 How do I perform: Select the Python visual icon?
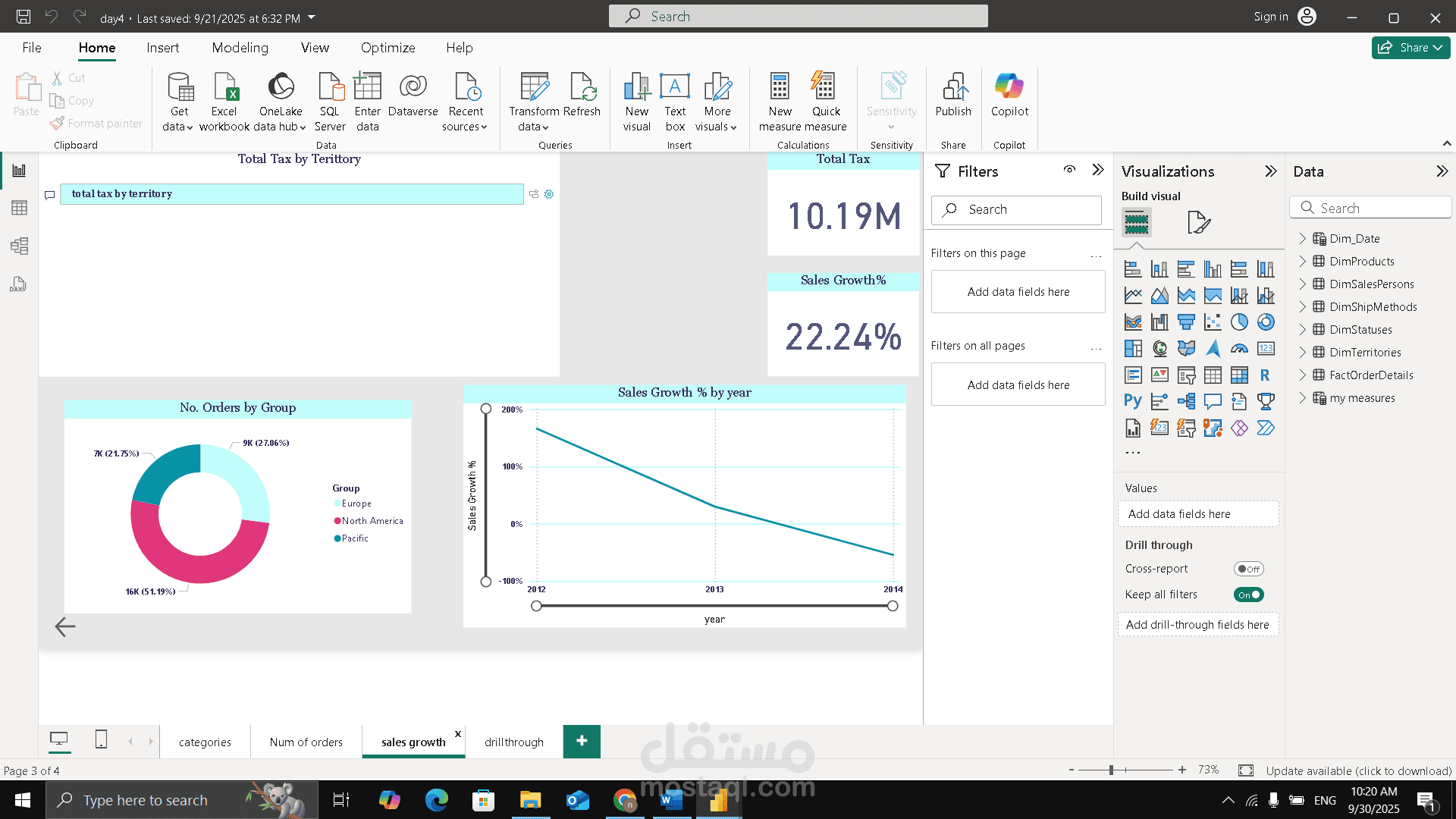(x=1133, y=401)
